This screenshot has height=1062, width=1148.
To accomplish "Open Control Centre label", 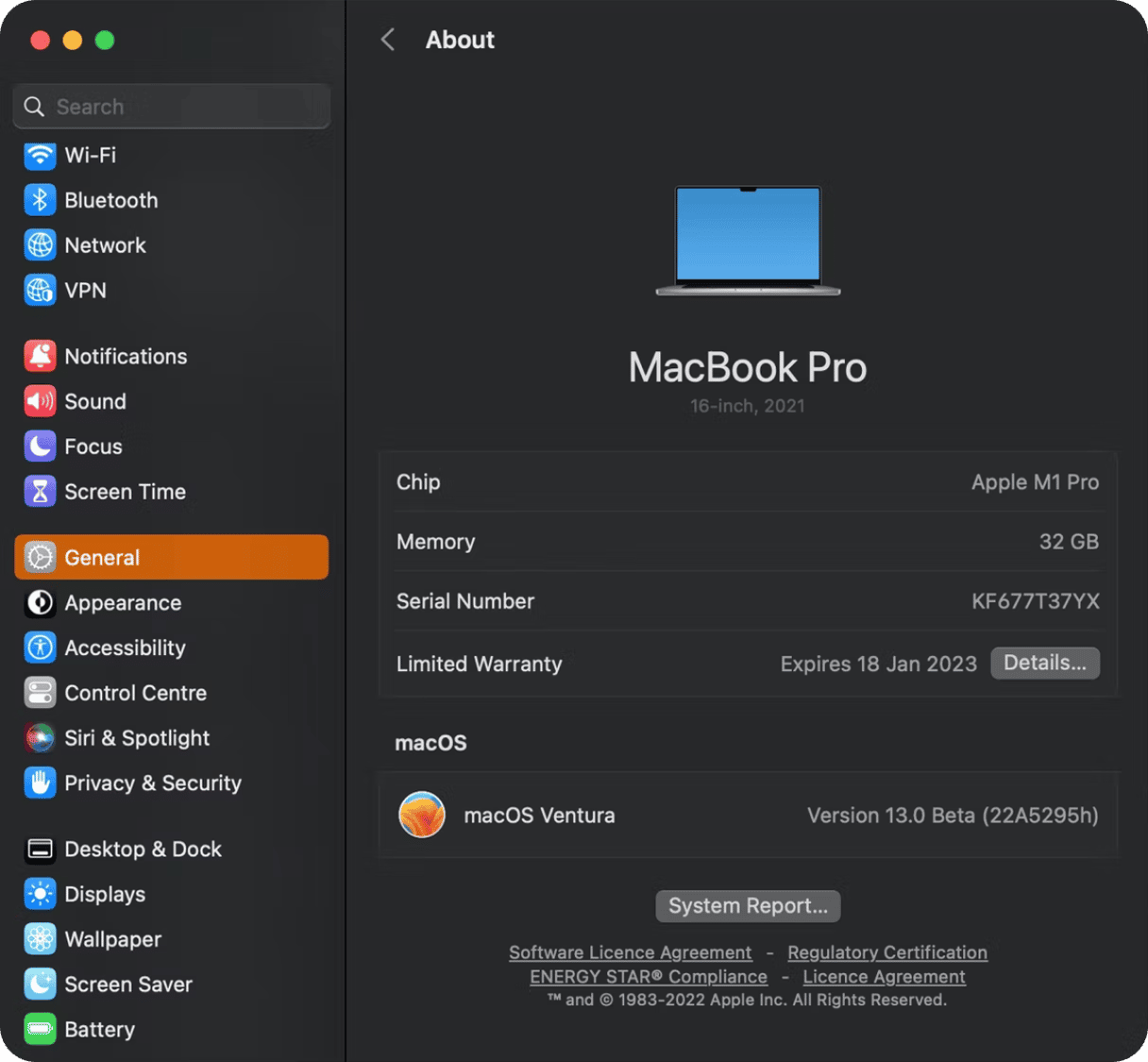I will (135, 693).
